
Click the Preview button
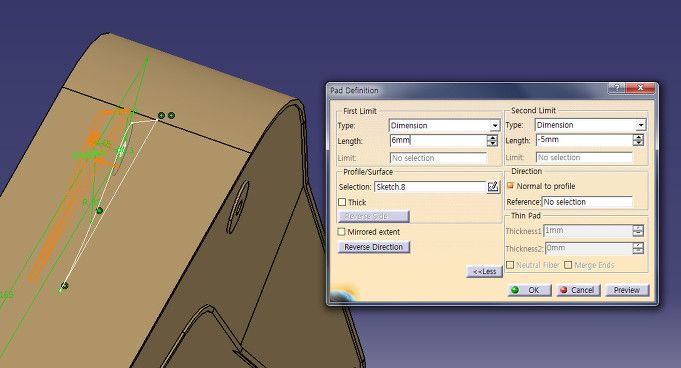click(x=627, y=290)
